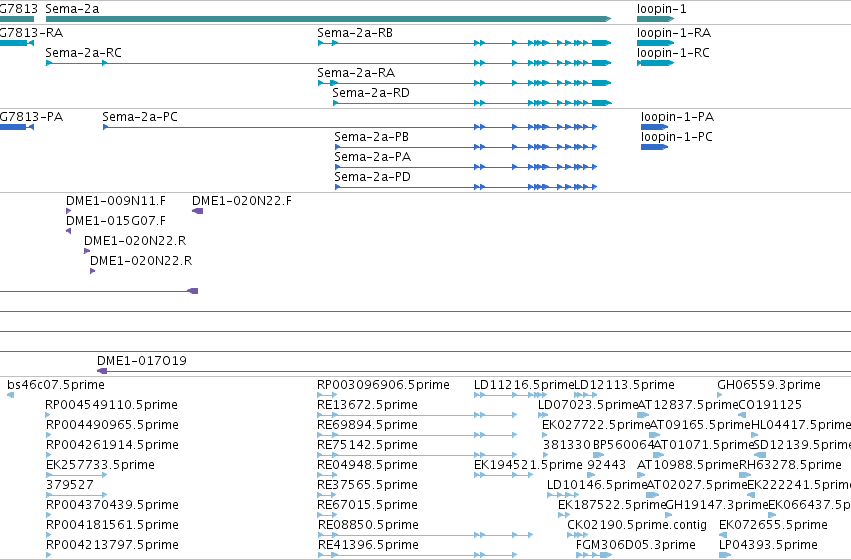Pick the RE75142.5prime EST label
The width and height of the screenshot is (851, 560).
(x=367, y=445)
